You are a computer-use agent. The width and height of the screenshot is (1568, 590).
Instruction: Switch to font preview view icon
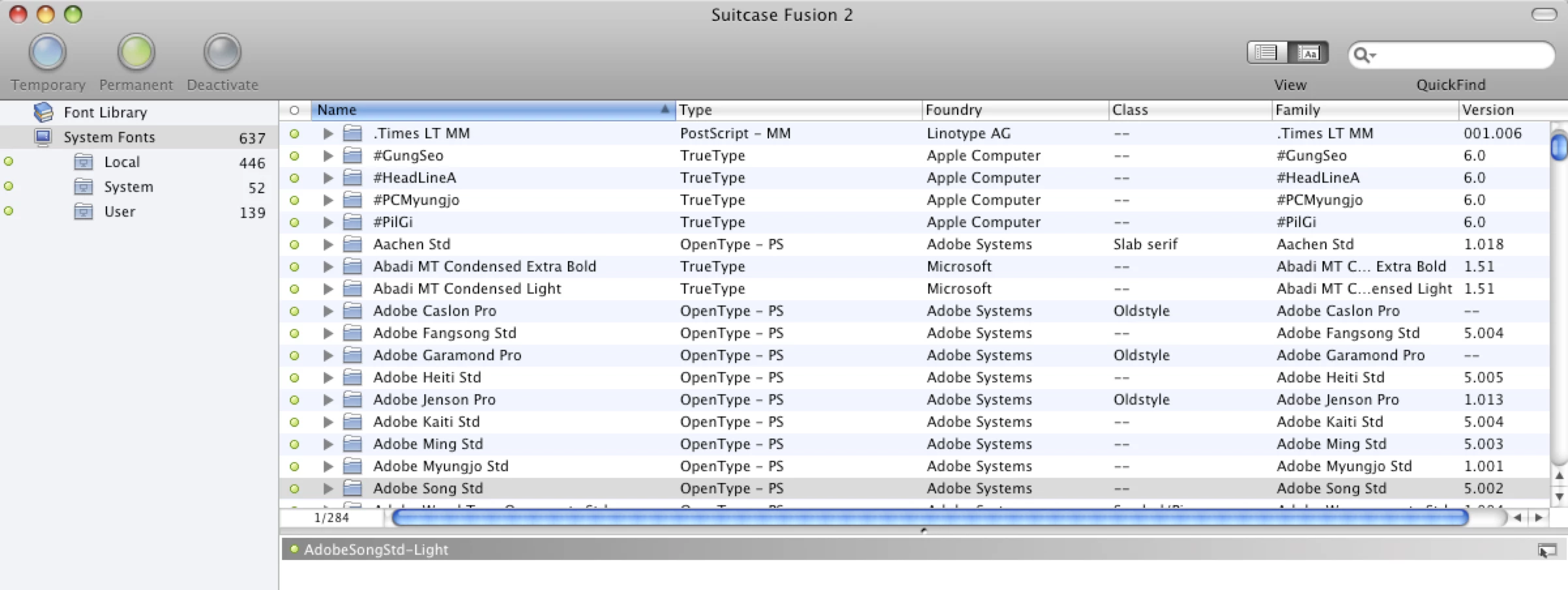click(1308, 53)
